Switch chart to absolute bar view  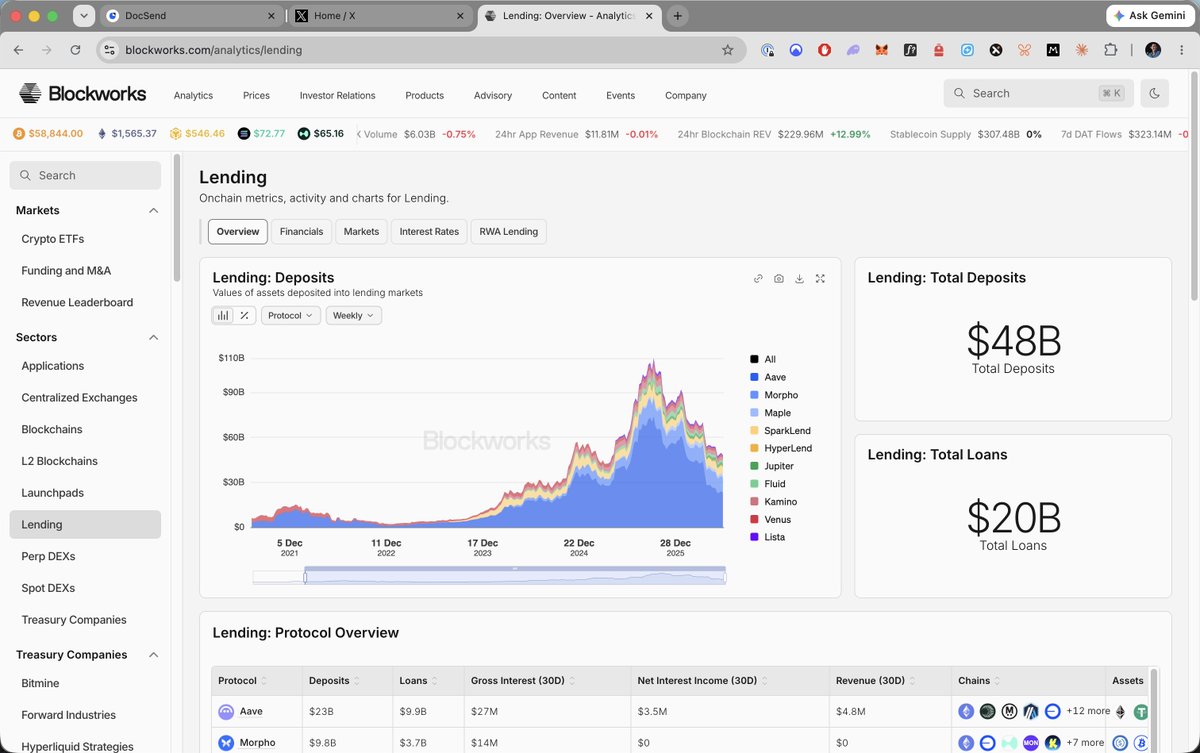[x=223, y=315]
